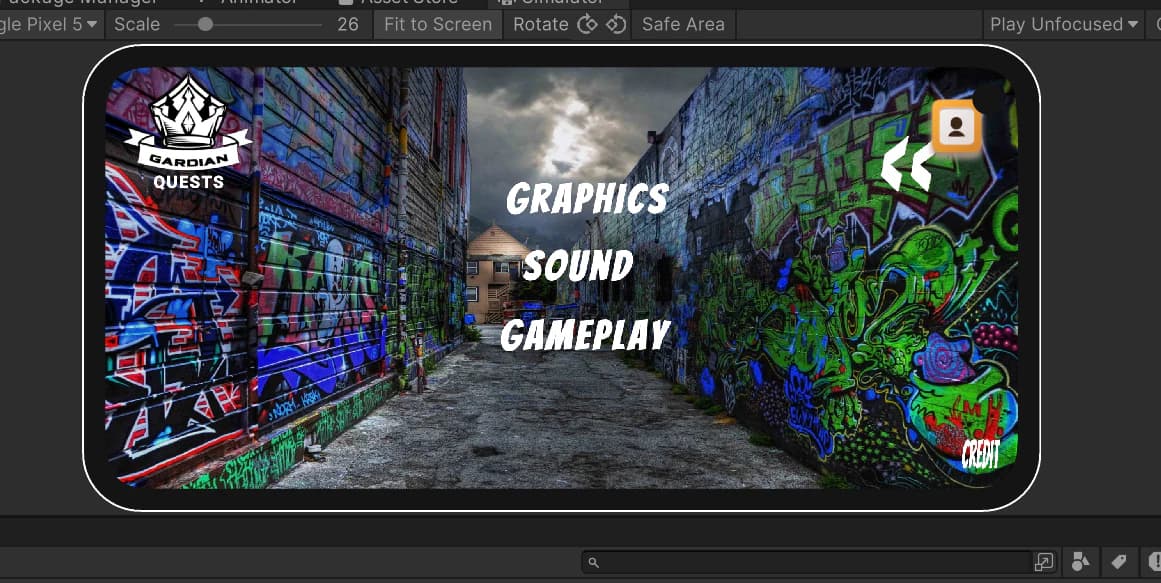The width and height of the screenshot is (1161, 583).
Task: Click the Rotate label in the toolbar
Action: coord(541,24)
